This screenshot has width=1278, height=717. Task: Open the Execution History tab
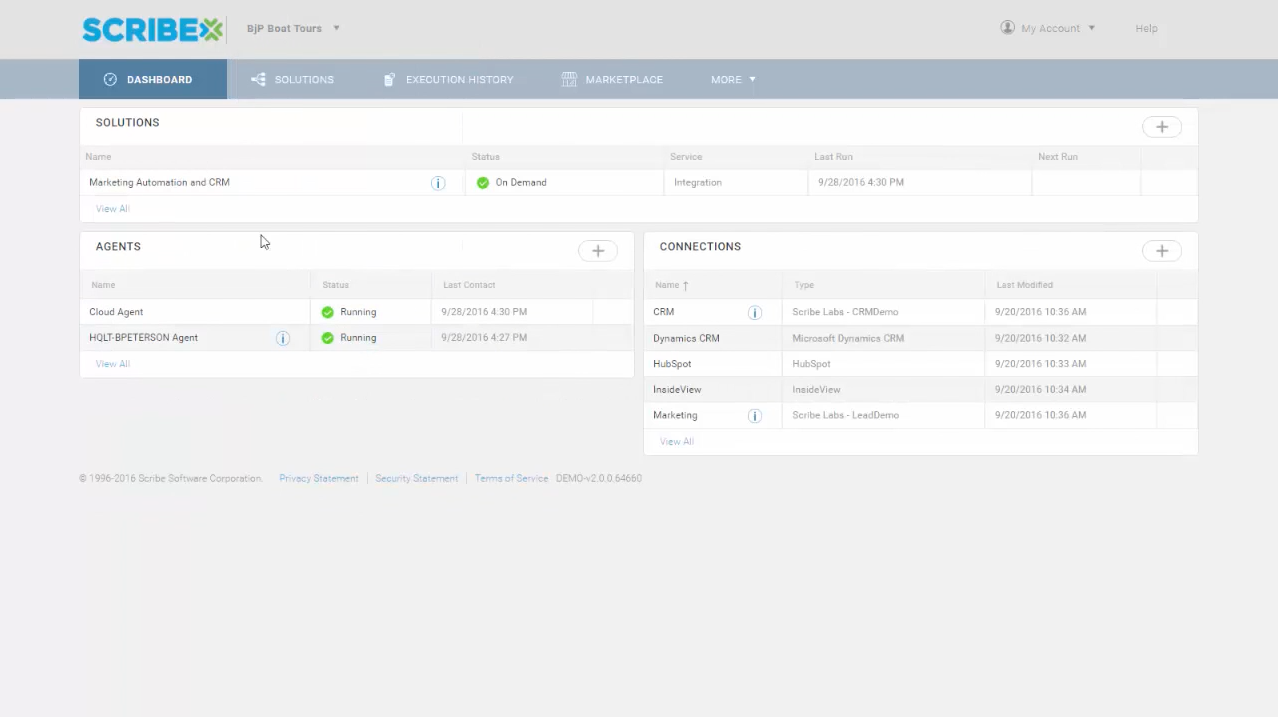[x=448, y=79]
